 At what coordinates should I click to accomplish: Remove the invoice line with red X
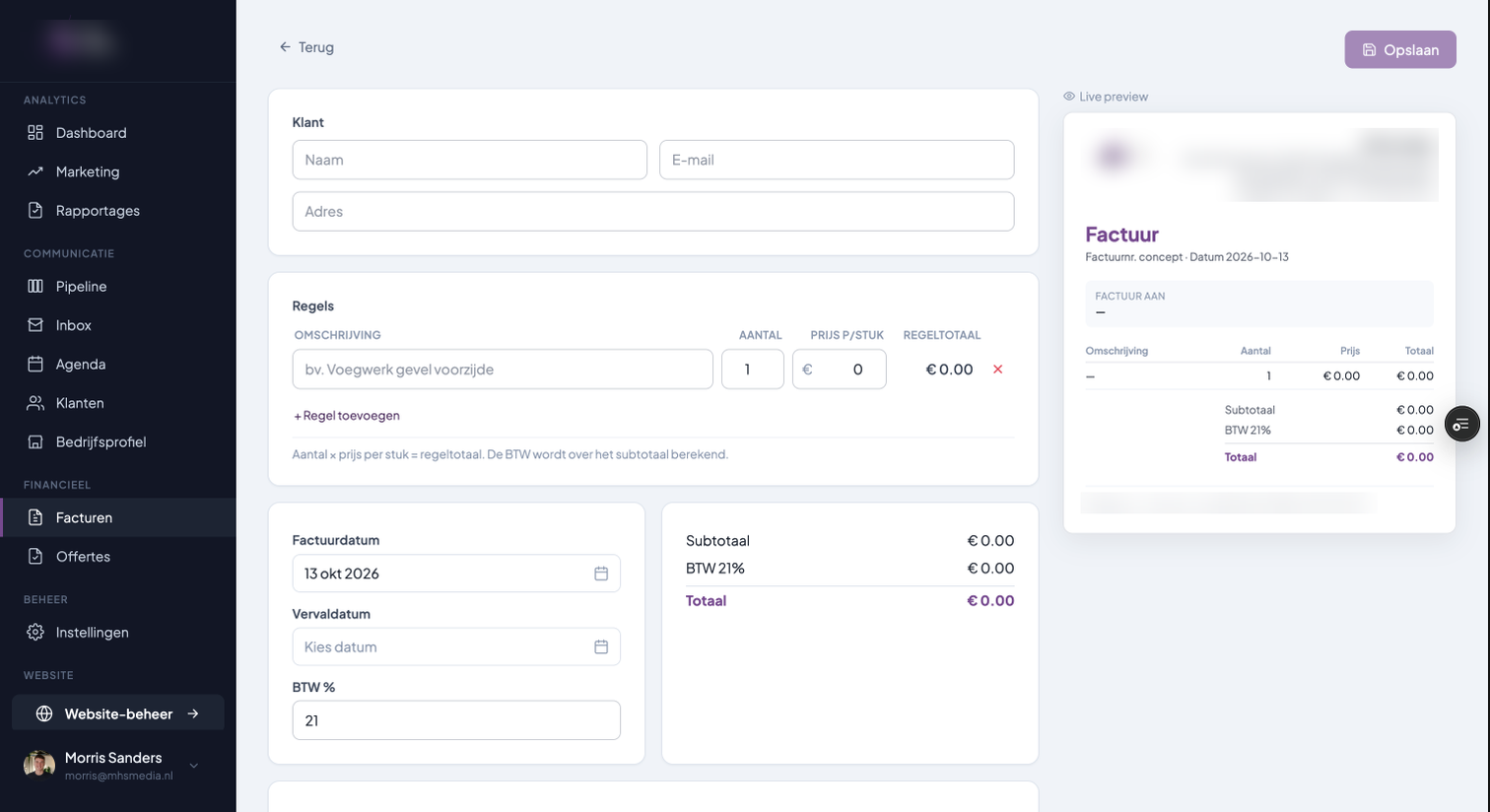[x=997, y=370]
